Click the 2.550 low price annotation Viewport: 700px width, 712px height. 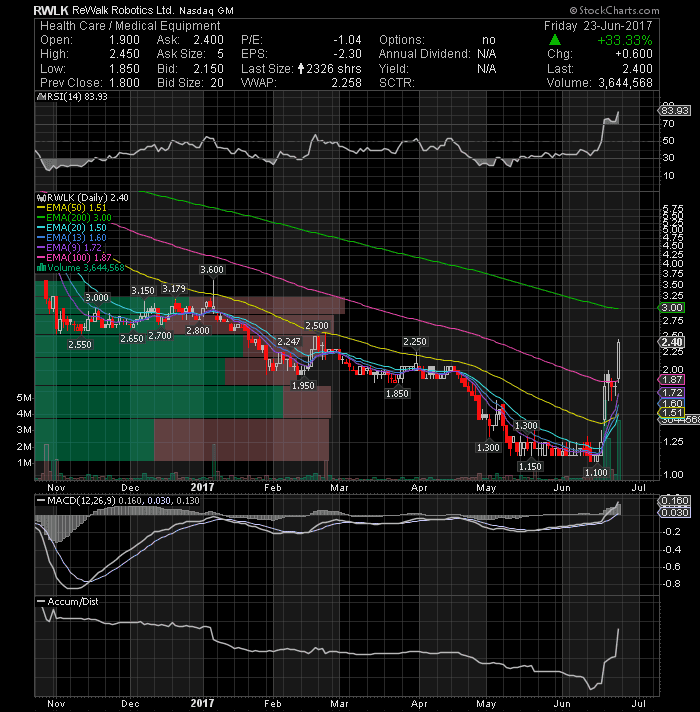(80, 345)
